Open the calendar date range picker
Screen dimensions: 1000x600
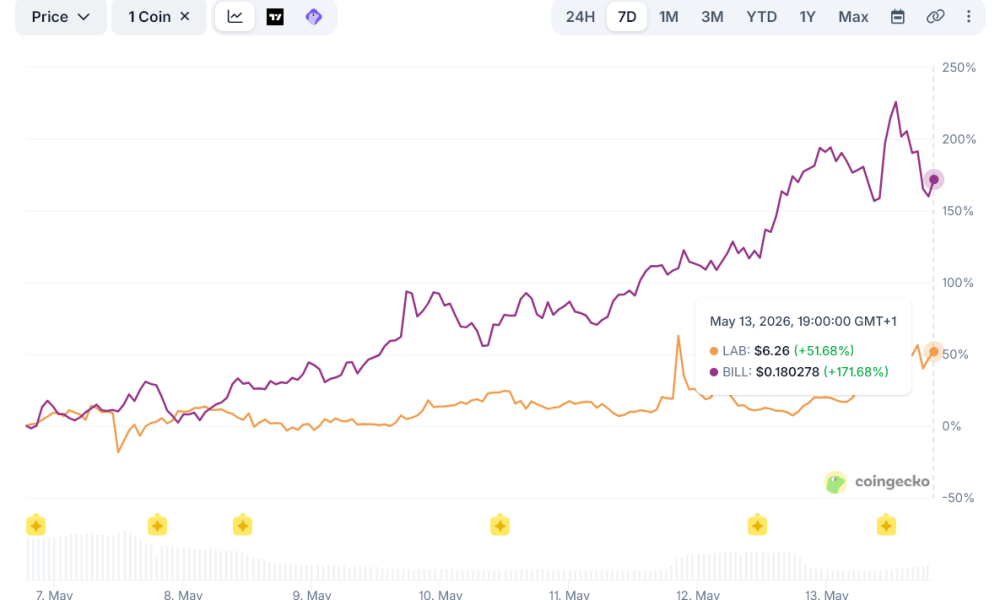tap(897, 17)
